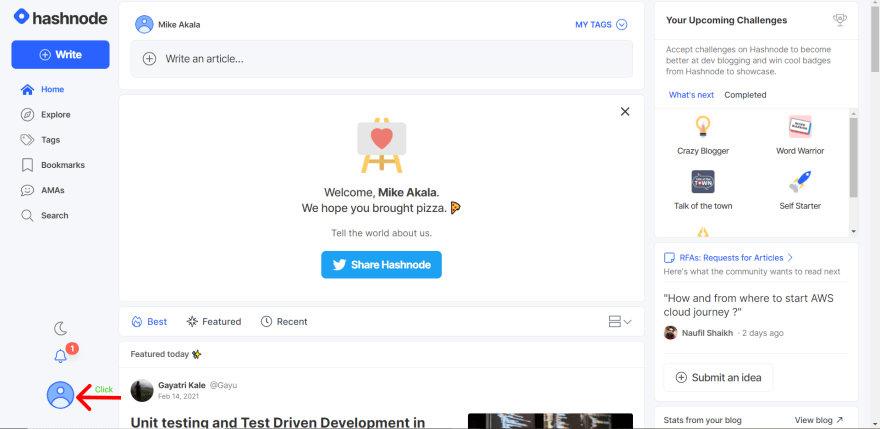Open the Self Starter rocket challenge
The height and width of the screenshot is (429, 880).
tap(800, 190)
